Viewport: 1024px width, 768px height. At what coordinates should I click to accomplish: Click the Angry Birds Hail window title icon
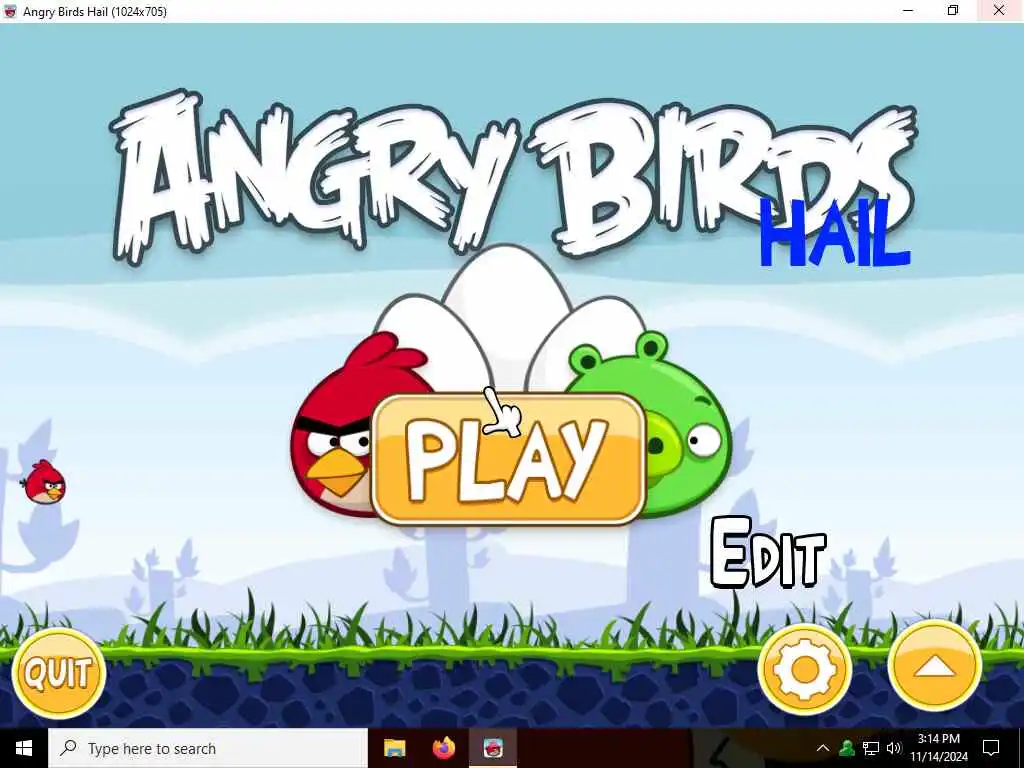[x=10, y=11]
